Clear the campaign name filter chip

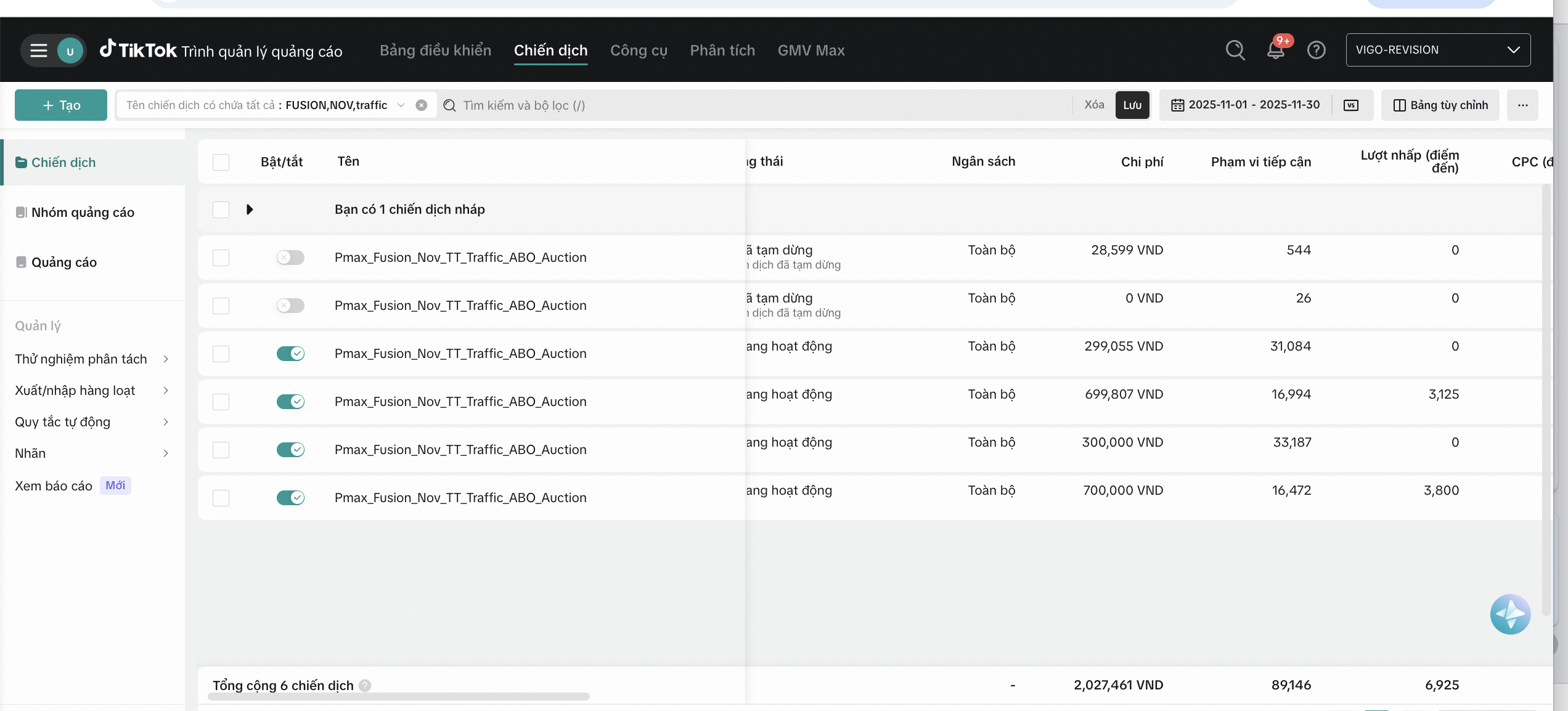click(422, 105)
